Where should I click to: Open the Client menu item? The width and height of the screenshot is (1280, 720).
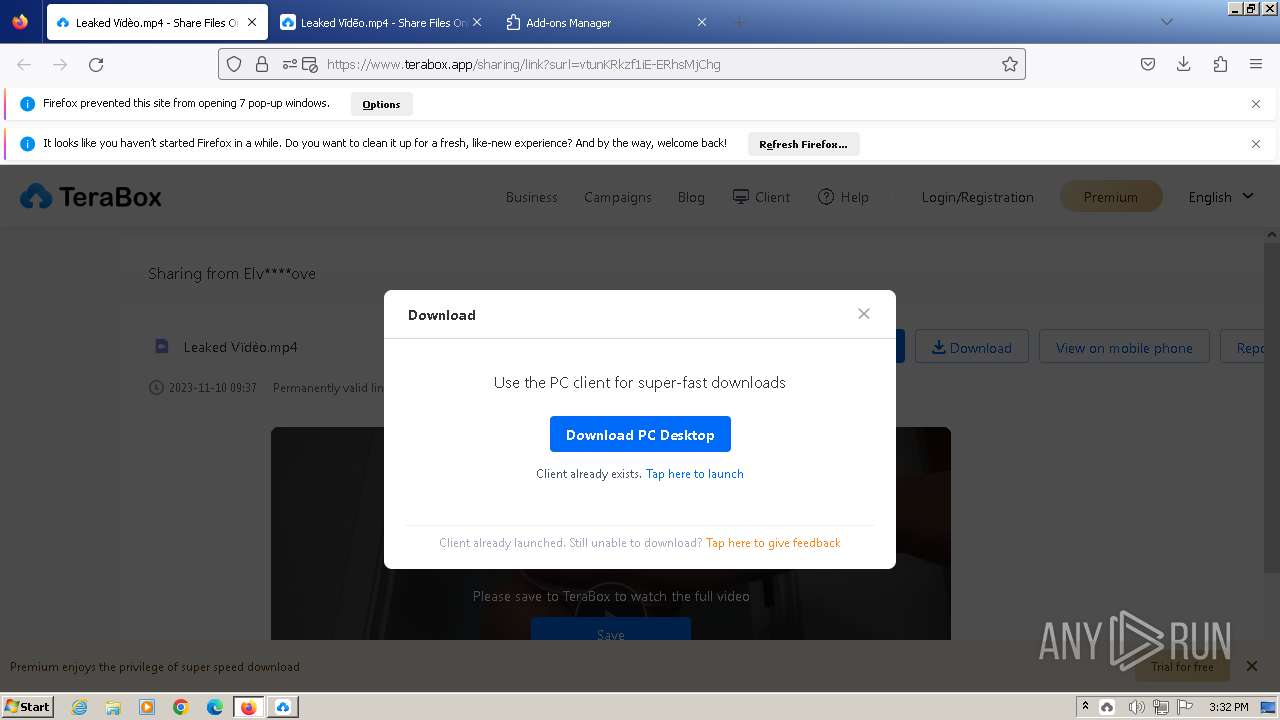[x=761, y=197]
